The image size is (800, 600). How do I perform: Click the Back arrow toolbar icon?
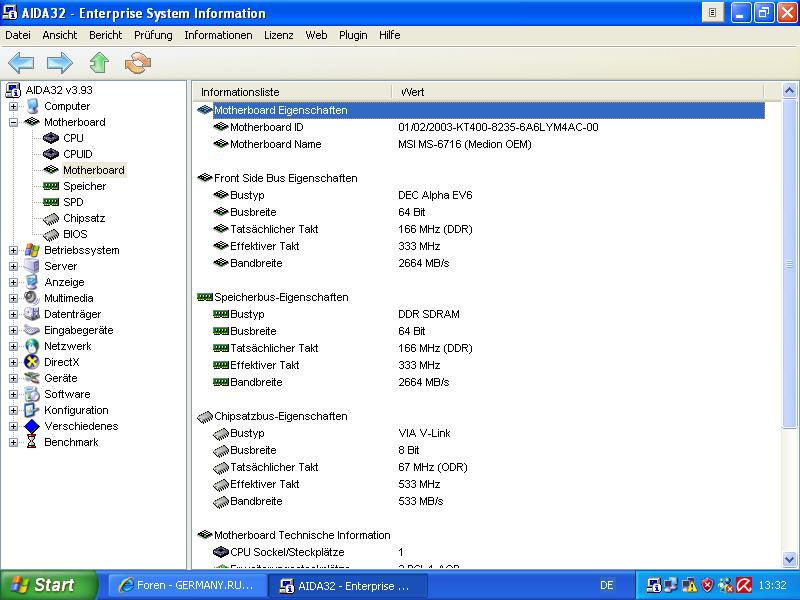(21, 63)
